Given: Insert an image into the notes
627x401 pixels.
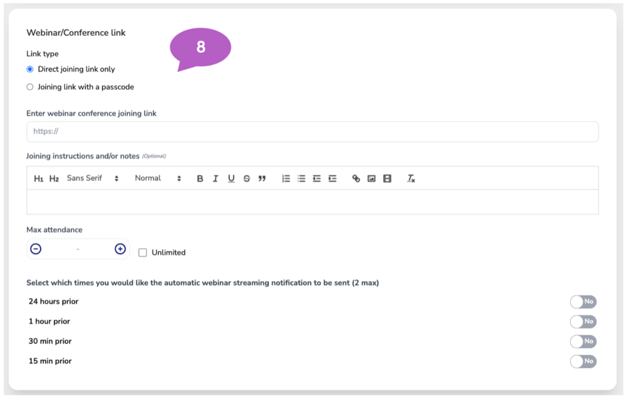Looking at the screenshot, I should pos(371,178).
